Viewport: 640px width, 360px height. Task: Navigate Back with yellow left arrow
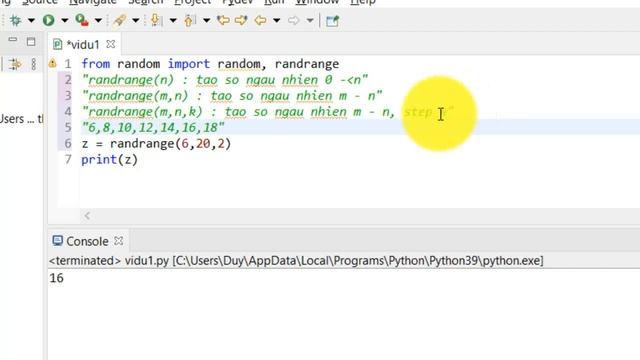260,20
